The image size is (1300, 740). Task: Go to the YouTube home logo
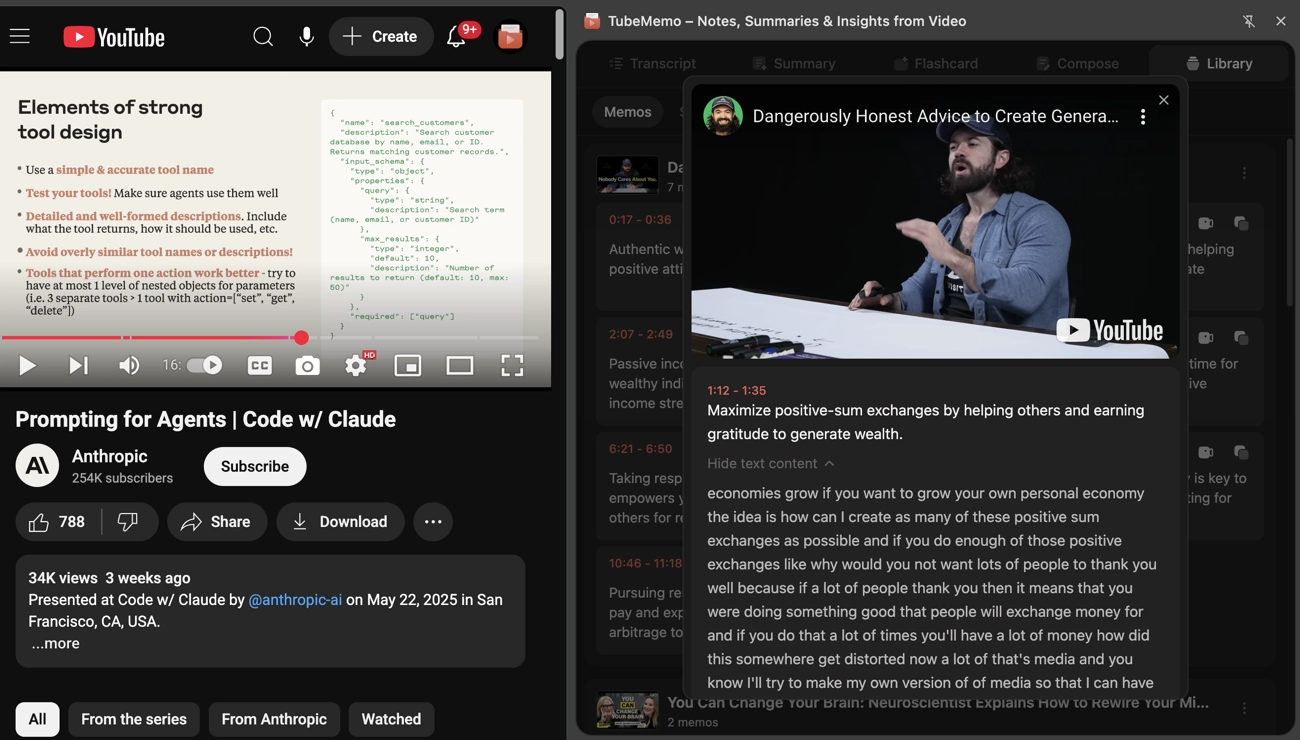[114, 37]
